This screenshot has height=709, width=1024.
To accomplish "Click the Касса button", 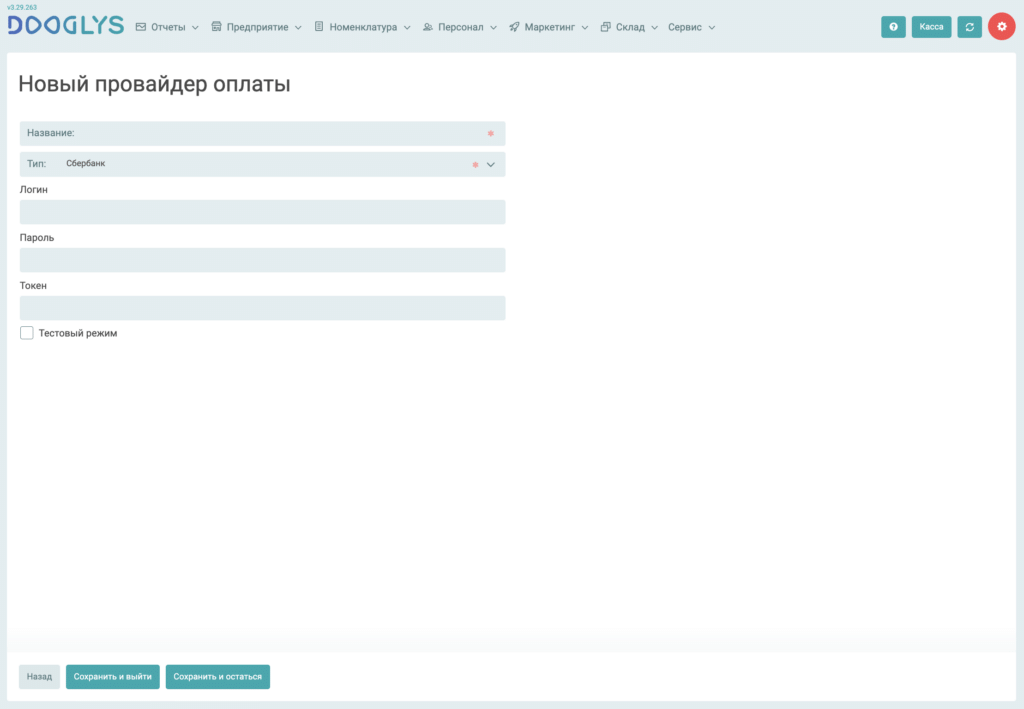I will pyautogui.click(x=931, y=27).
